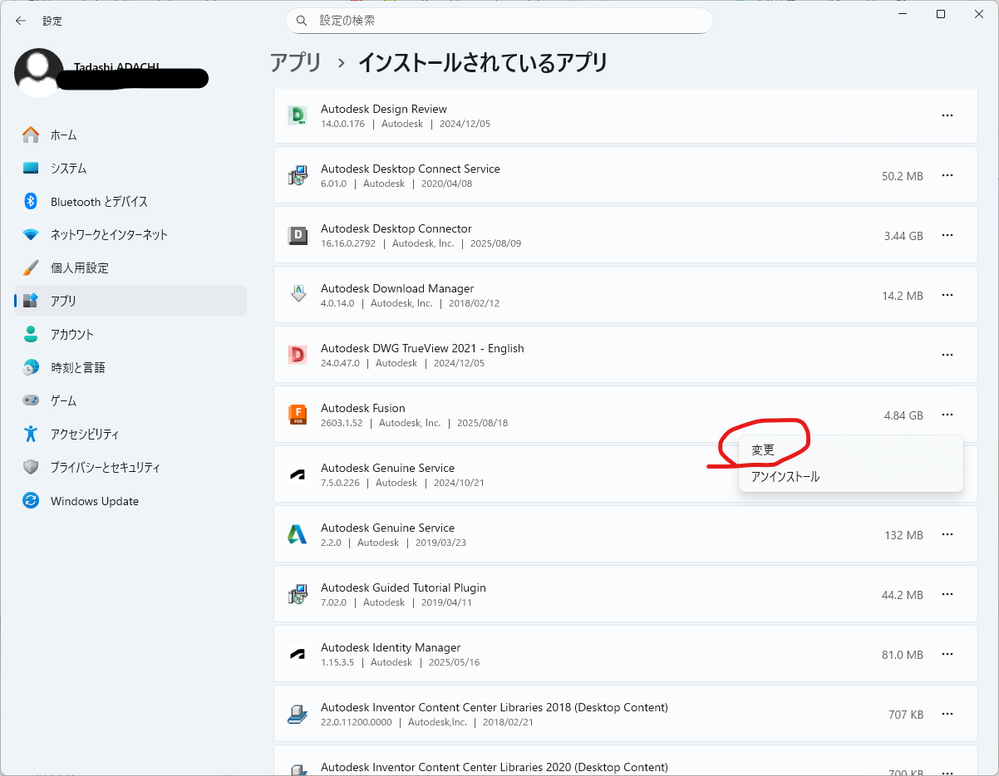
Task: Open Bluetooth とデバイス settings
Action: click(130, 201)
